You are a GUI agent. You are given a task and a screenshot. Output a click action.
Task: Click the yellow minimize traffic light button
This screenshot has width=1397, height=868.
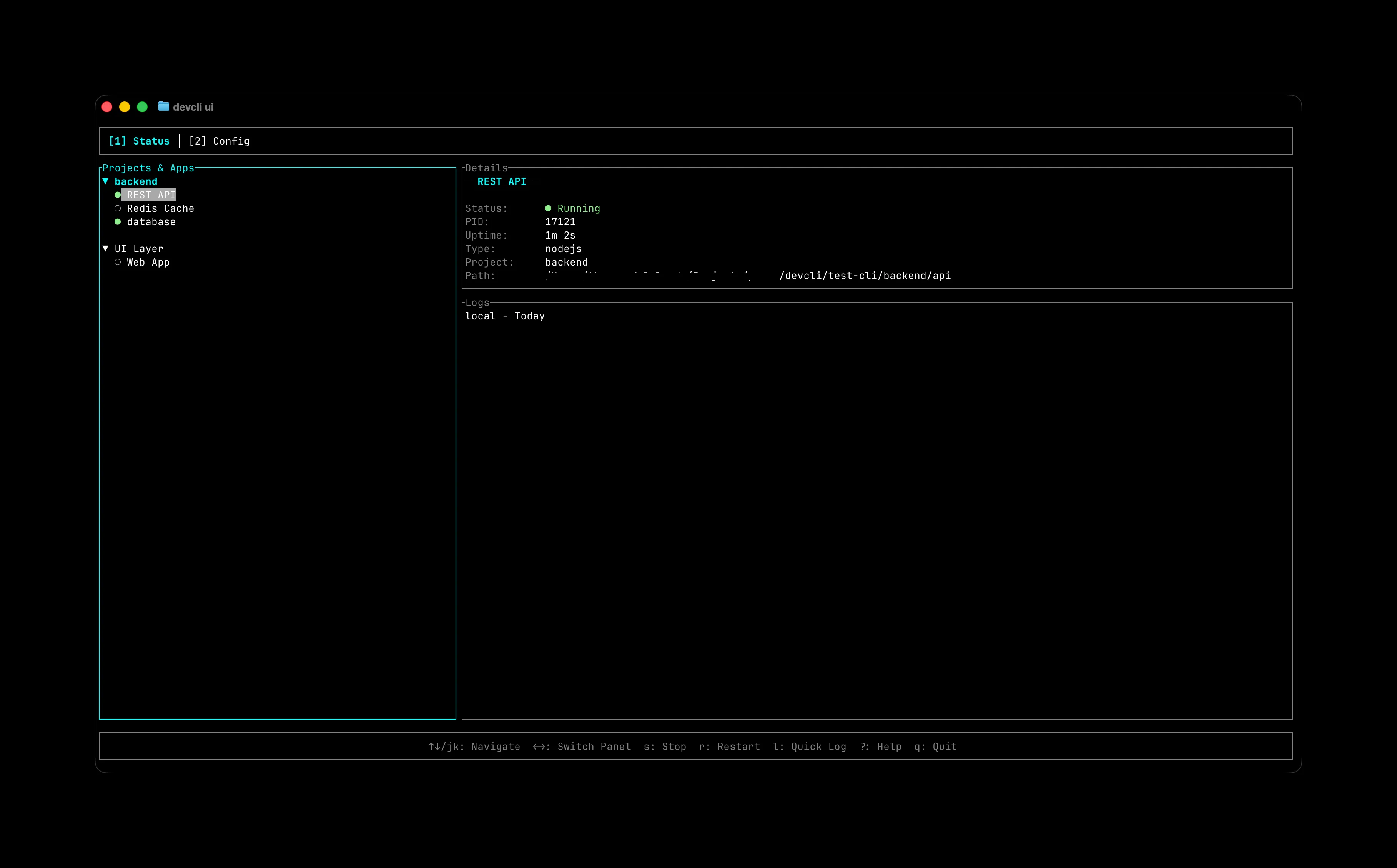pos(125,107)
